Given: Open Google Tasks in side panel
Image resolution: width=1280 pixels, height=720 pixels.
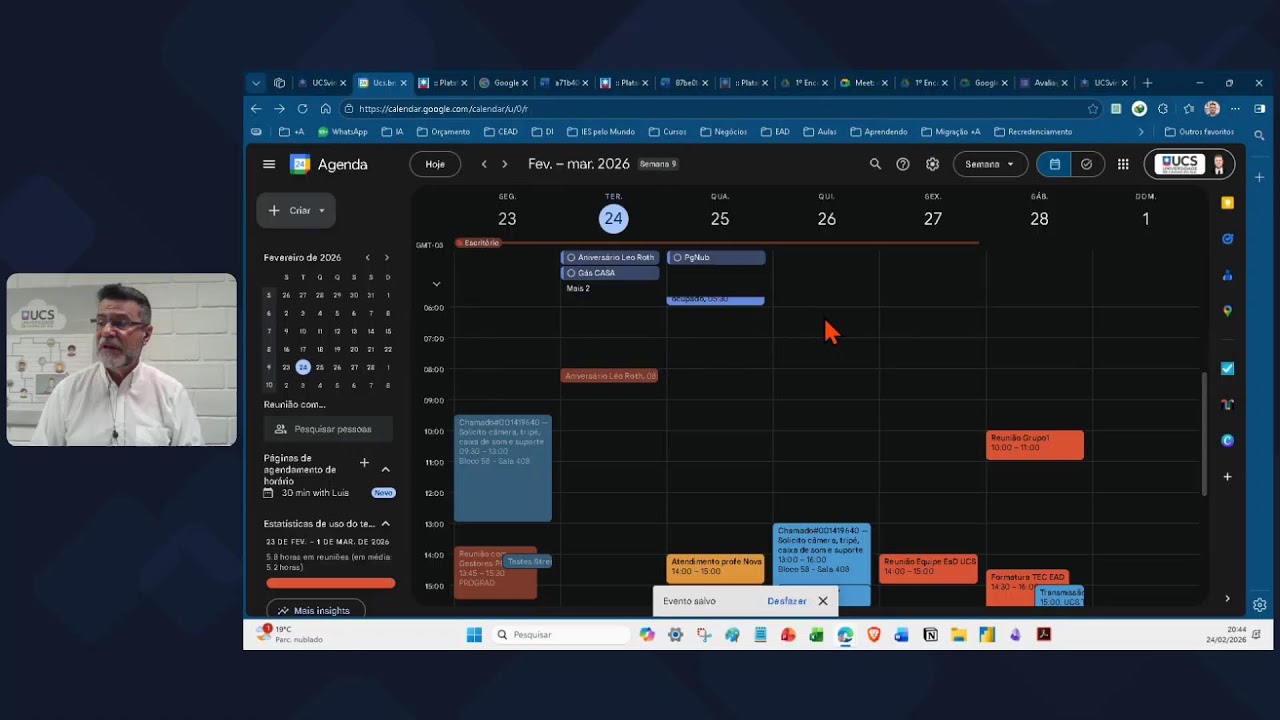Looking at the screenshot, I should [x=1227, y=239].
